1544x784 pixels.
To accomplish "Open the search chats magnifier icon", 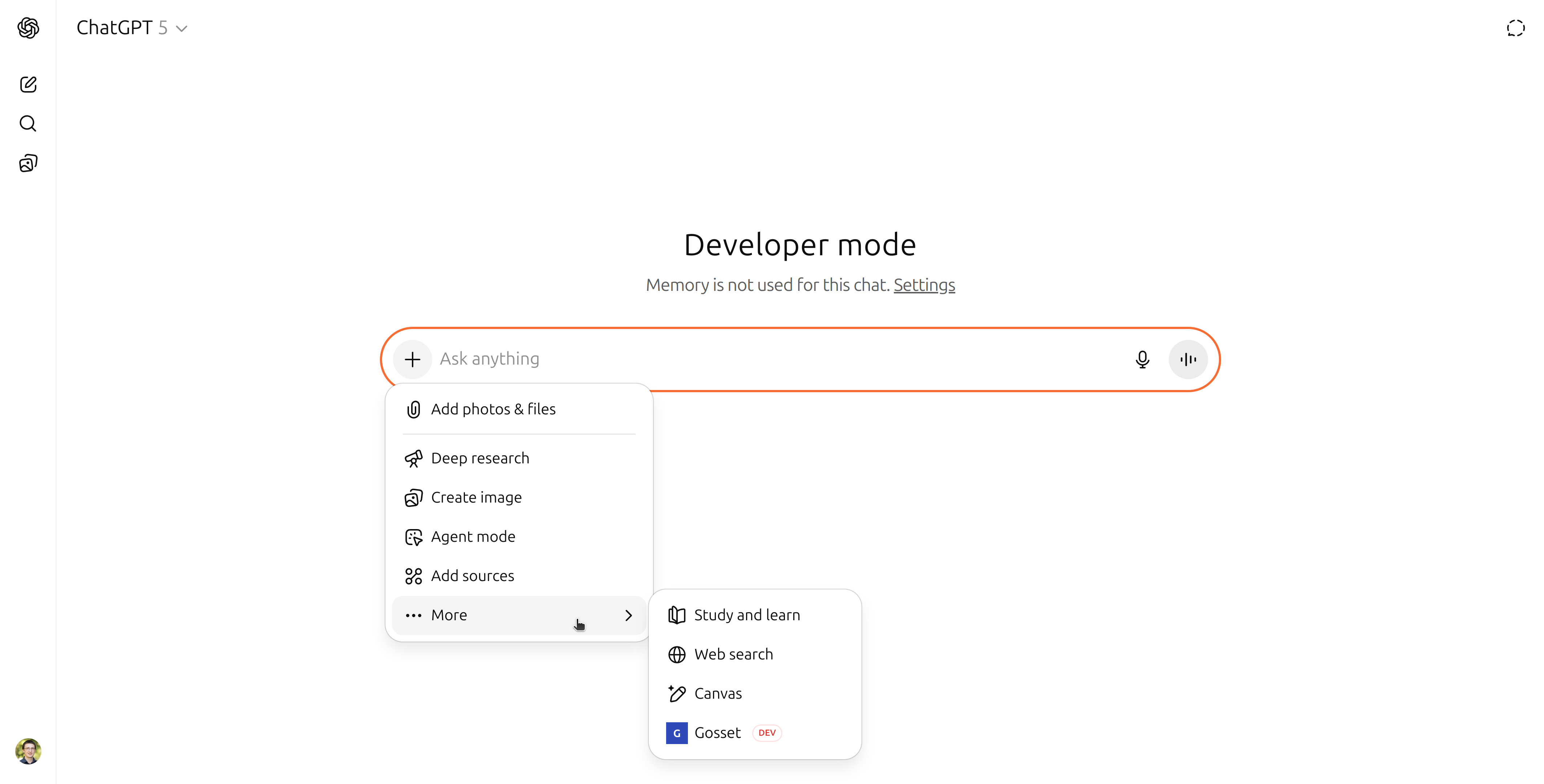I will click(28, 123).
